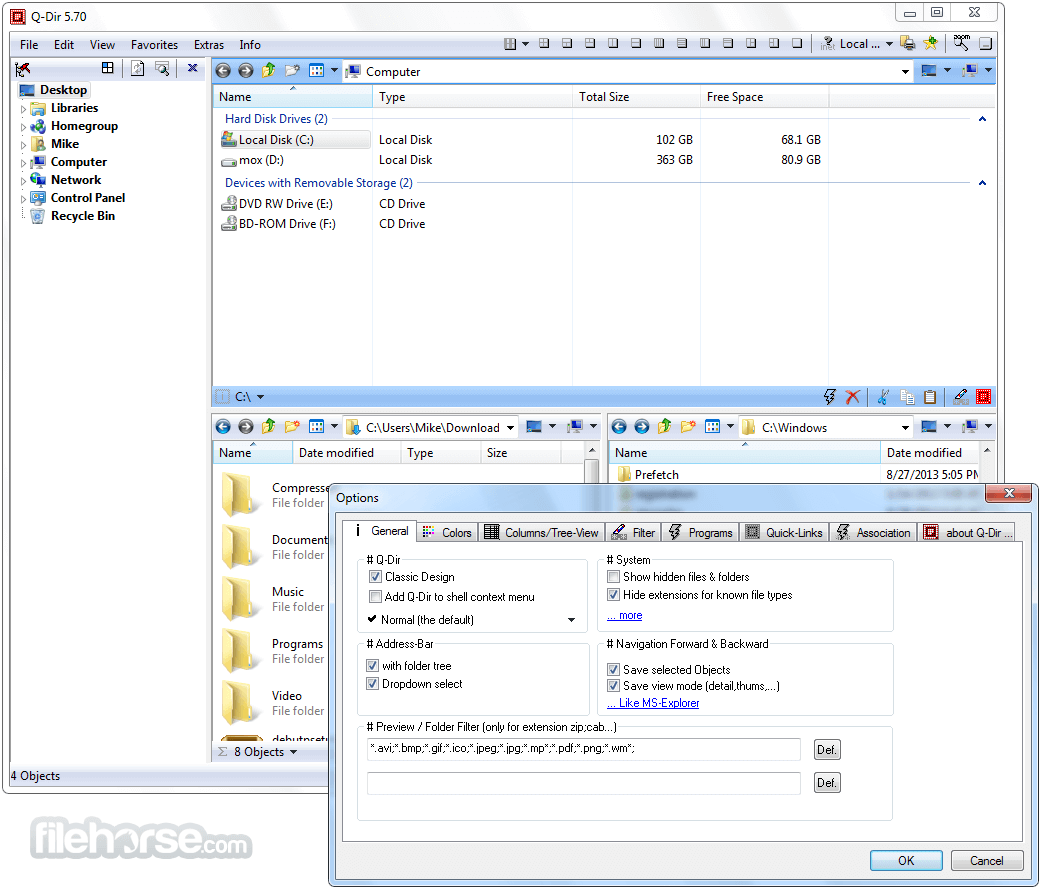1041x889 pixels.
Task: Open the C:\Windows address dropdown
Action: click(x=906, y=428)
